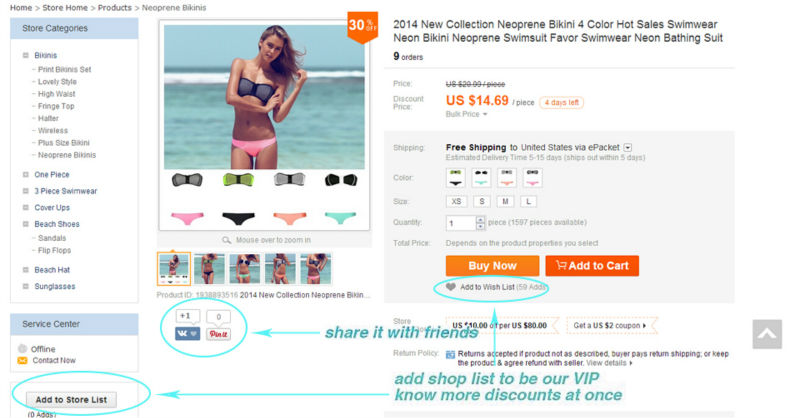Image resolution: width=800 pixels, height=418 pixels.
Task: Click the back-to-top arrow button
Action: click(767, 334)
